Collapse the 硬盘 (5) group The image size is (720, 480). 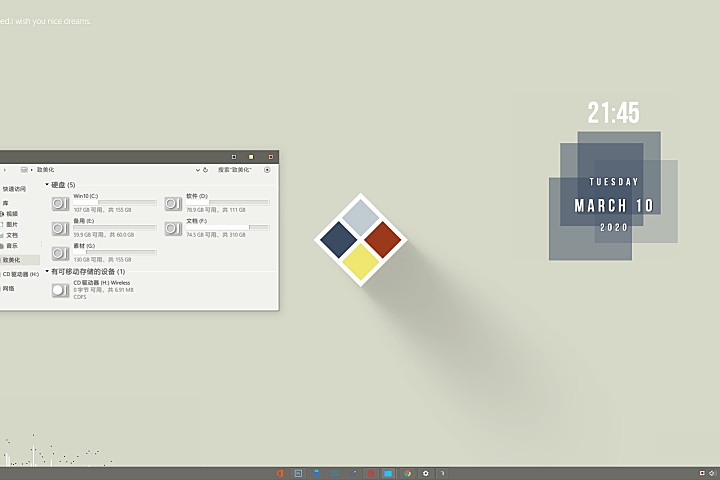click(47, 185)
